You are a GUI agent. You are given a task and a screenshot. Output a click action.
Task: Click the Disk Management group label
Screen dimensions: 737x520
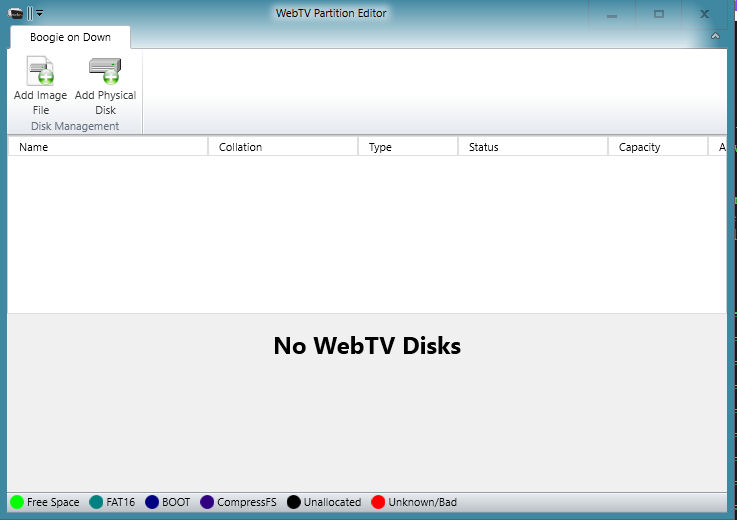(x=75, y=126)
